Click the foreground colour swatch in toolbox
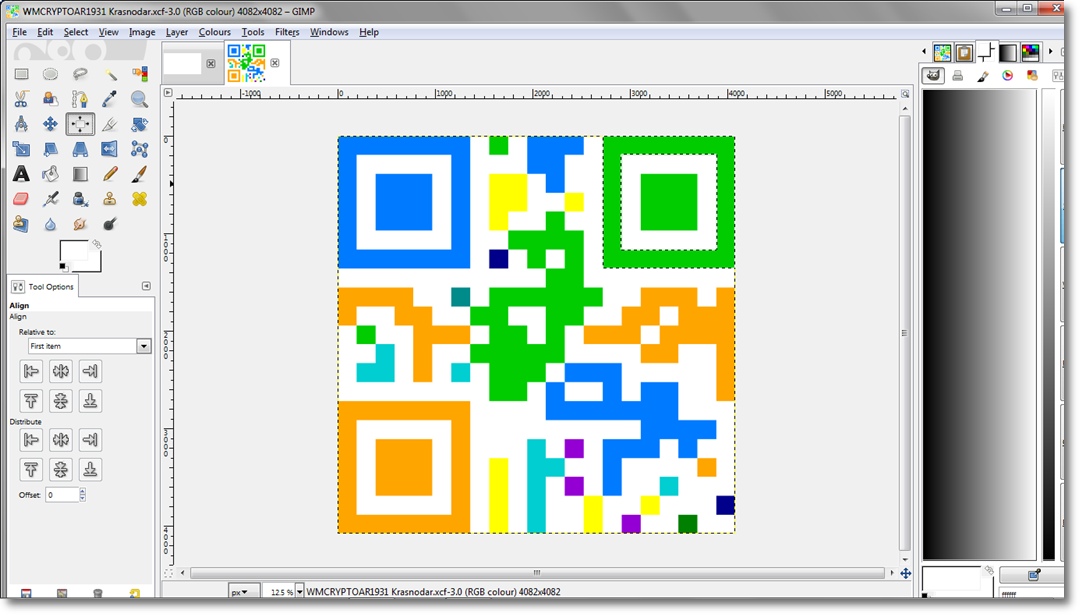 73,251
